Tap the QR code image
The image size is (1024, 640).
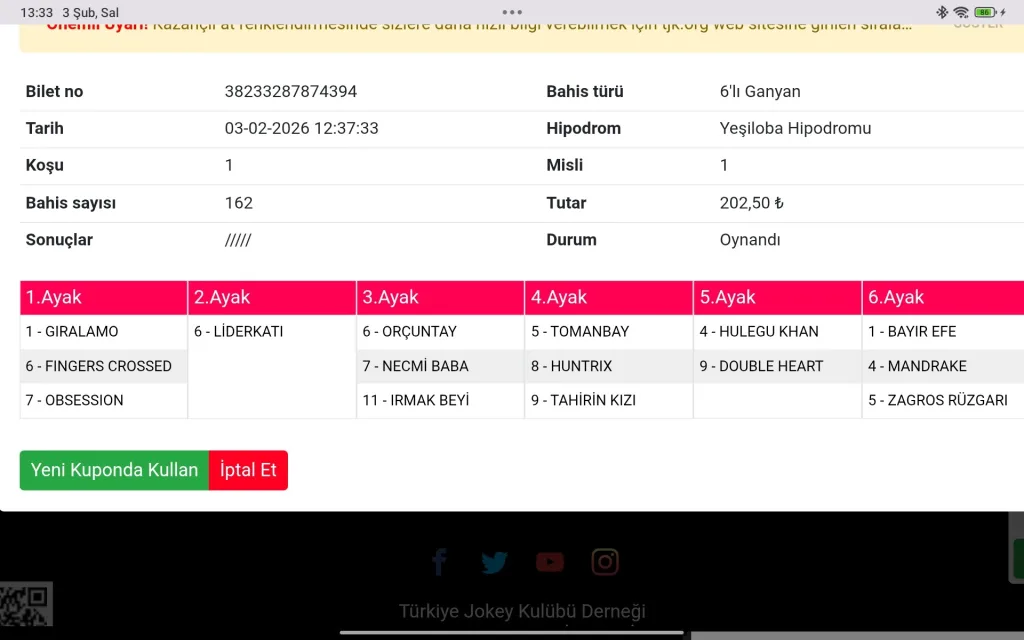[25, 606]
